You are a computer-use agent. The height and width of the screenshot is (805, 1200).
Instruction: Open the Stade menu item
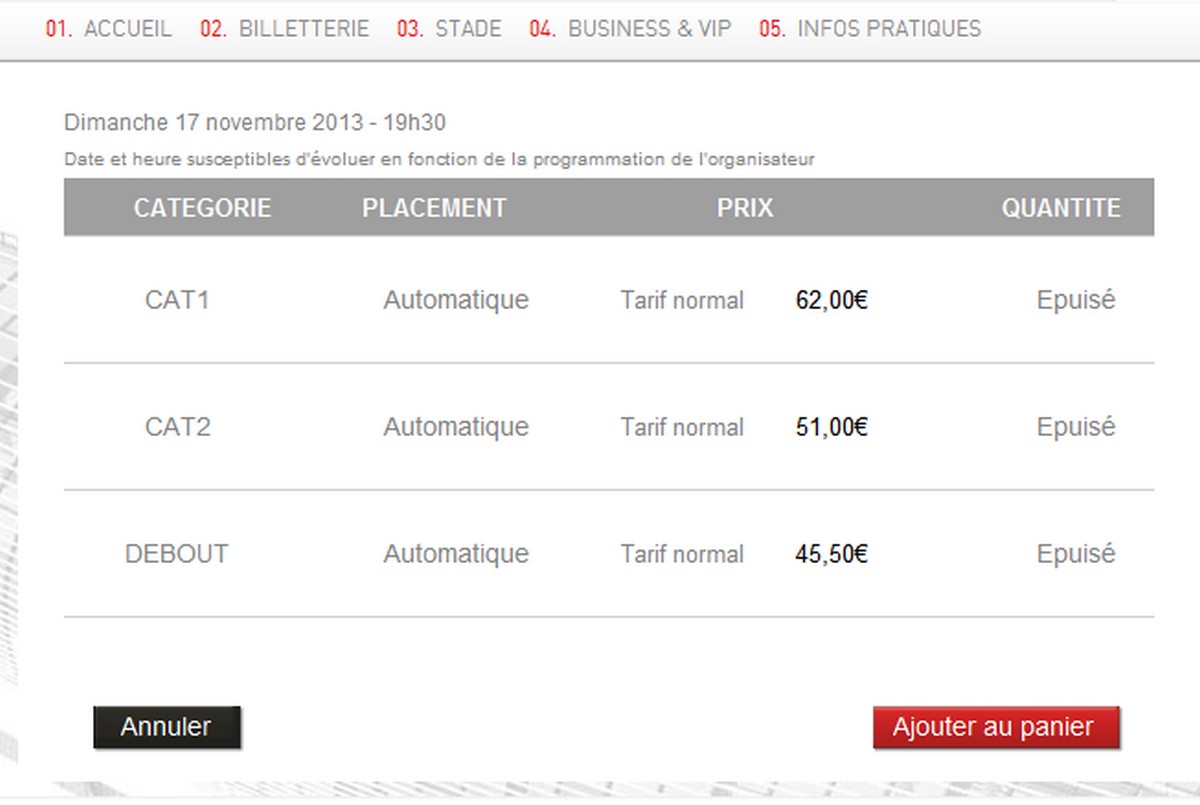coord(450,29)
